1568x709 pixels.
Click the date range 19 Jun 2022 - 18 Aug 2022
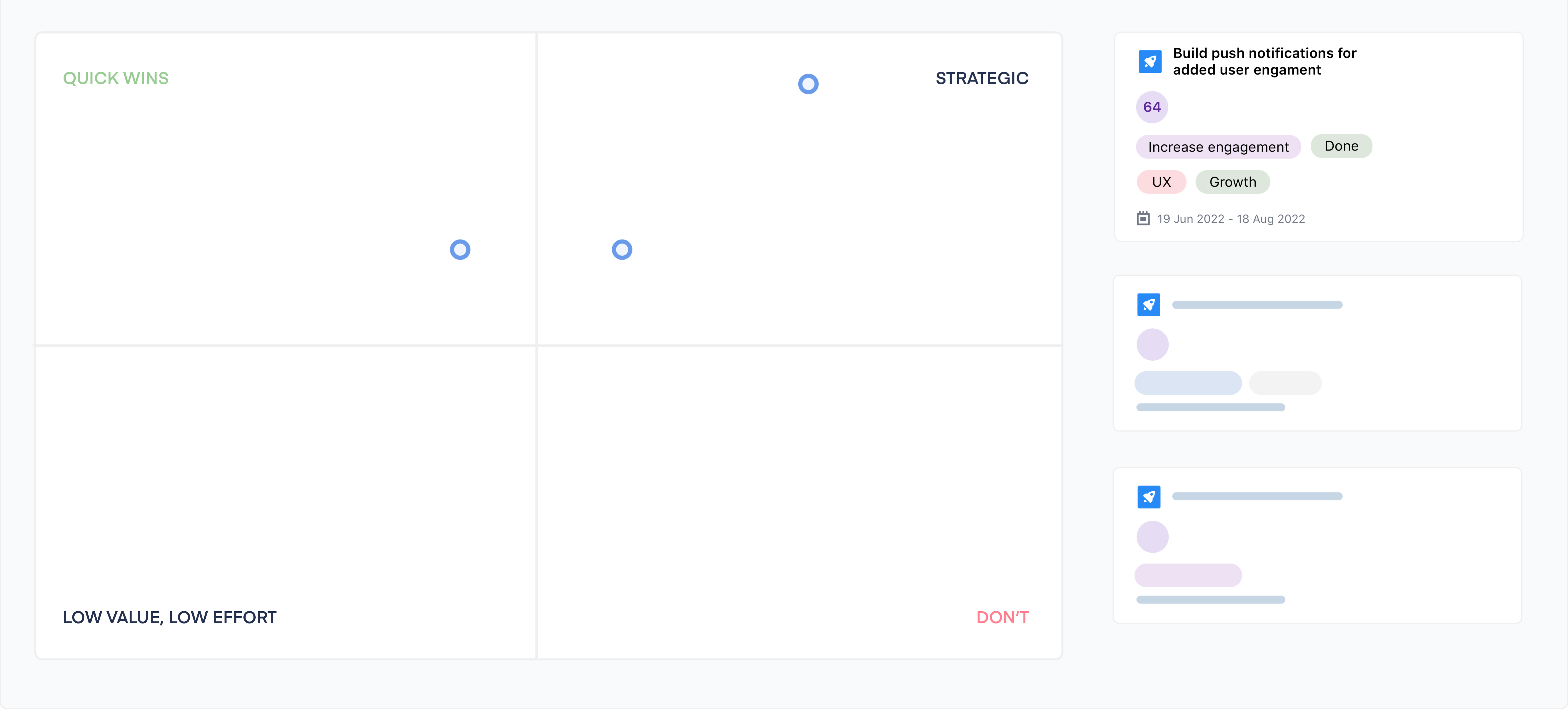coord(1231,219)
